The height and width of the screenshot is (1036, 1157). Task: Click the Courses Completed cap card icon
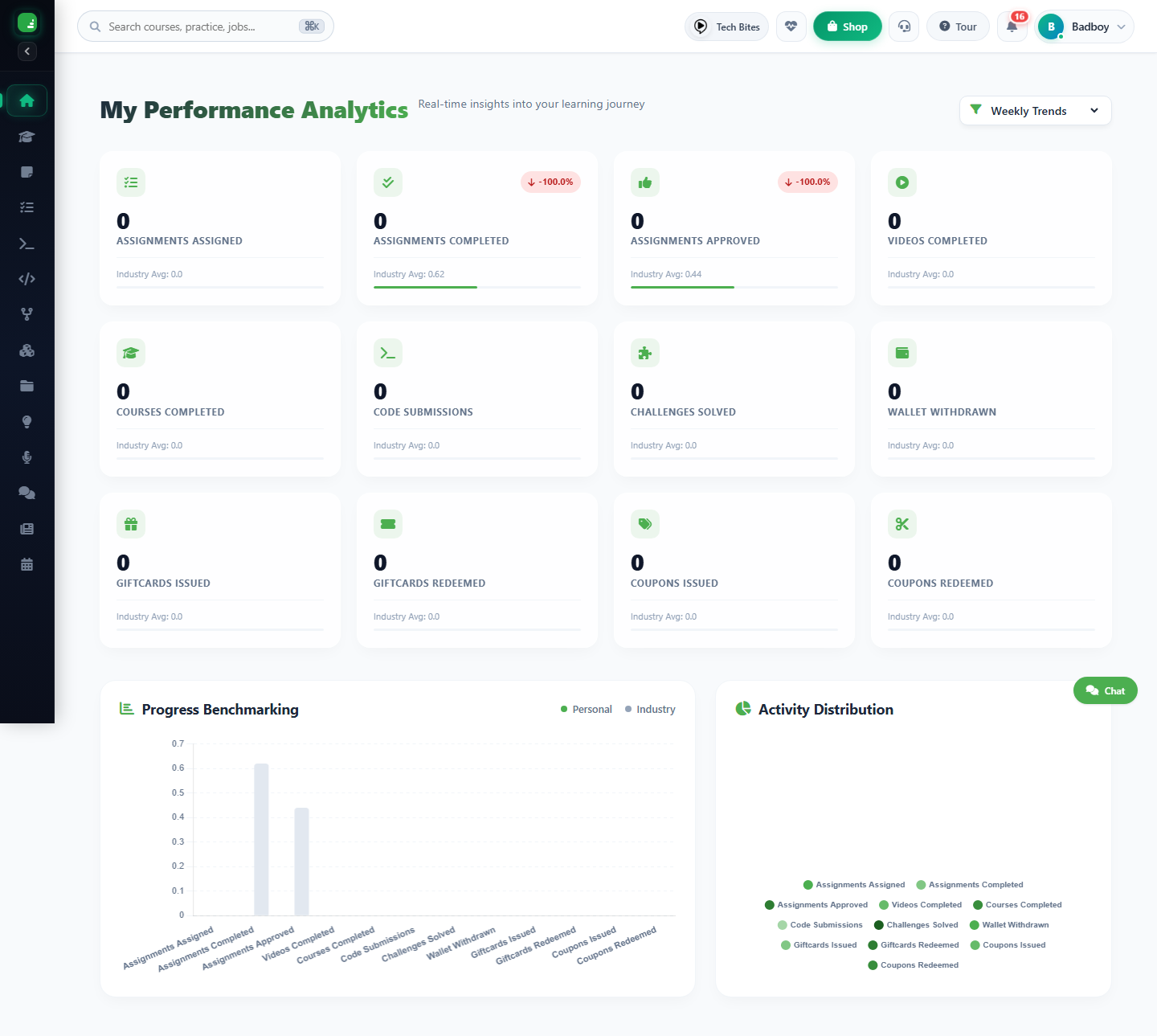click(131, 353)
